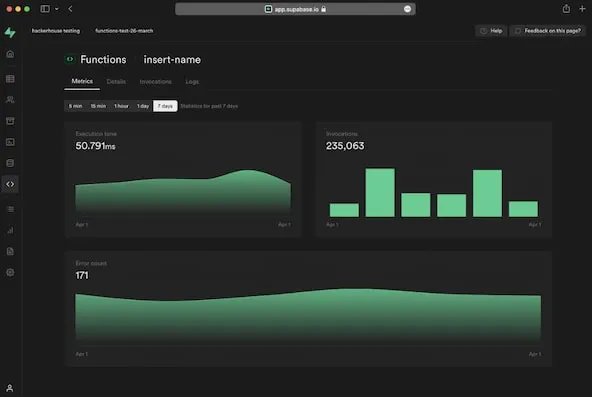Screen dimensions: 592x397
Task: Go back with the browser arrow
Action: point(71,9)
